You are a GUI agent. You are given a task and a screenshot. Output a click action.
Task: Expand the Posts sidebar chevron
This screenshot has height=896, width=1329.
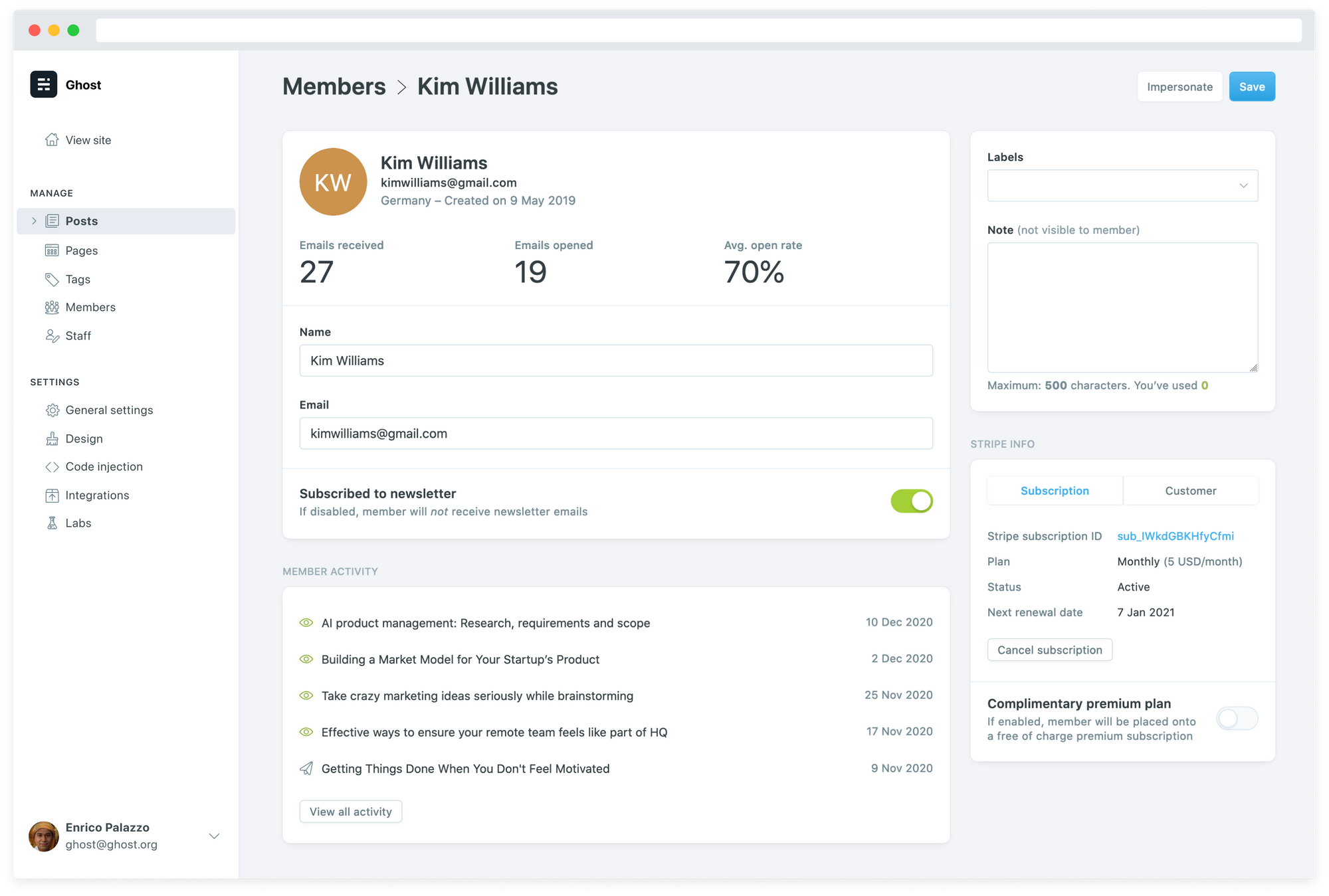[34, 221]
